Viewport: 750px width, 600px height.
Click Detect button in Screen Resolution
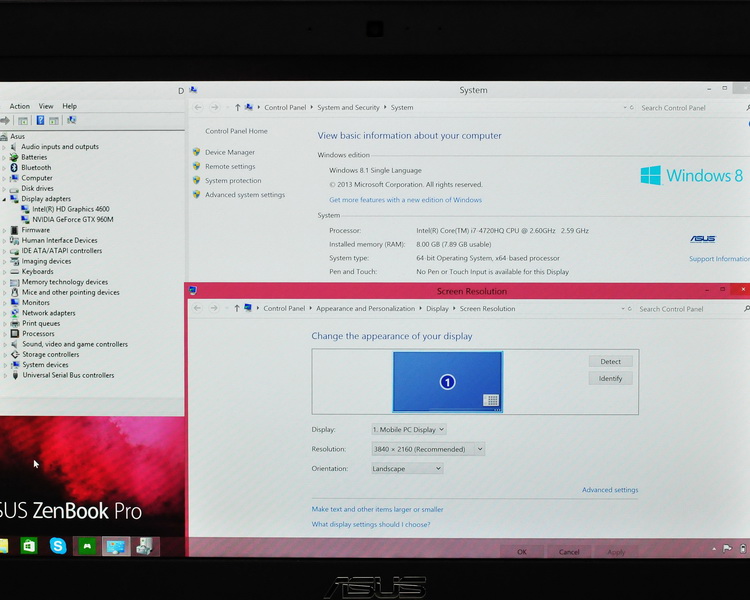click(x=610, y=362)
